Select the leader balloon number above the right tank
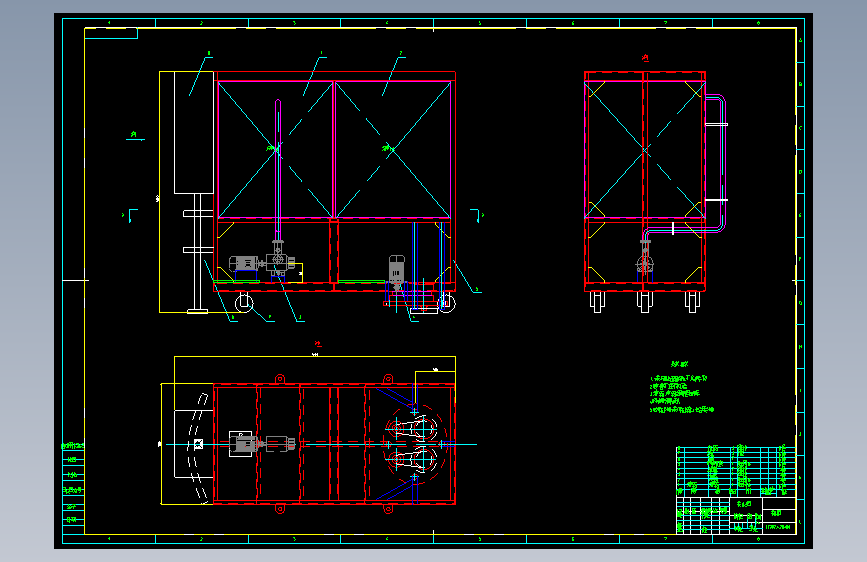The image size is (867, 562). click(401, 54)
